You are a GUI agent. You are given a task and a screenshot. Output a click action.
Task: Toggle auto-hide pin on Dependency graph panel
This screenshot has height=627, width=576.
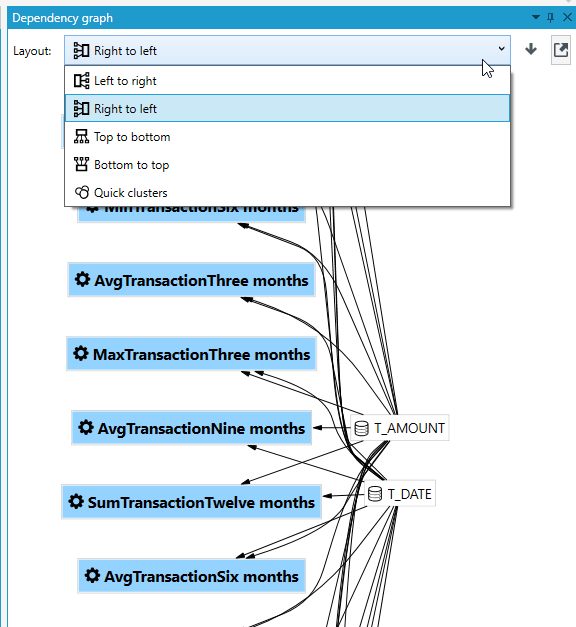coord(551,17)
